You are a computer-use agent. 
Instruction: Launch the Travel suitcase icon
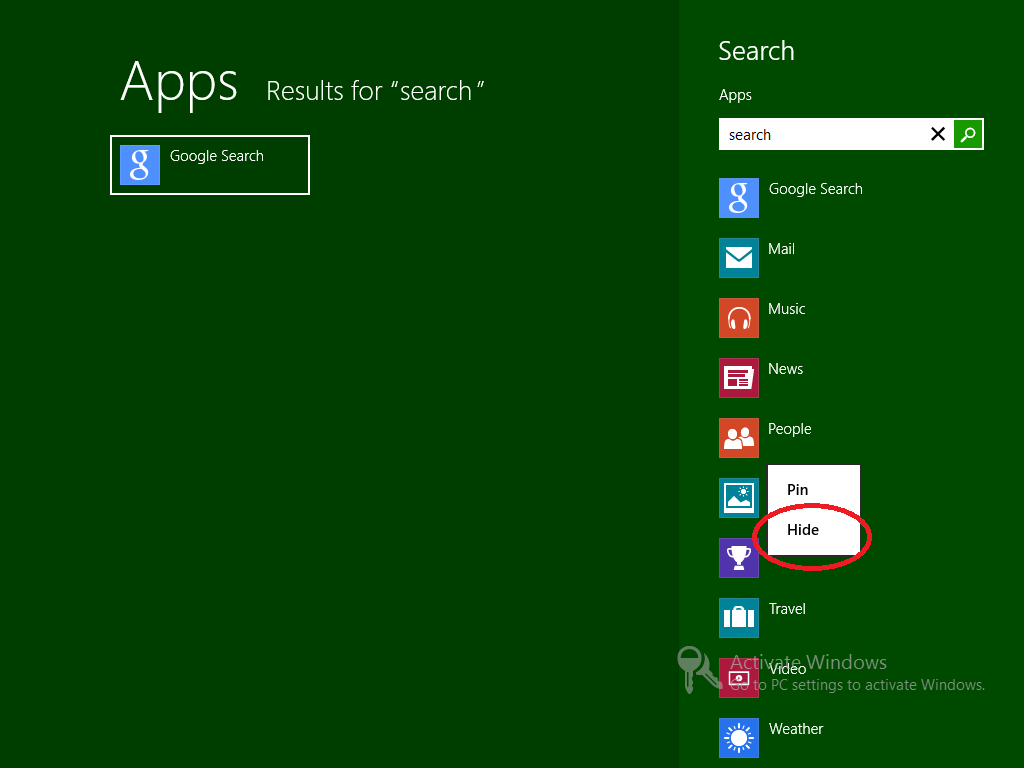738,618
